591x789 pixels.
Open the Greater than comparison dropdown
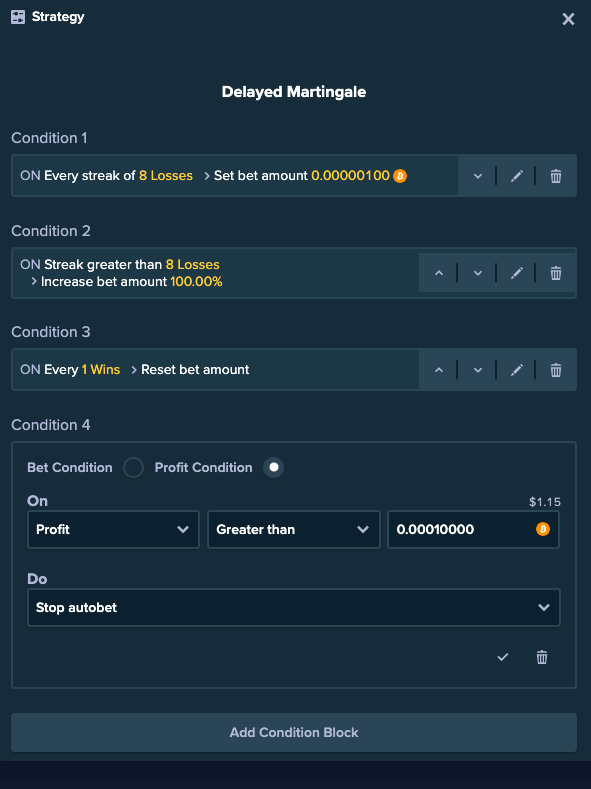pos(294,529)
